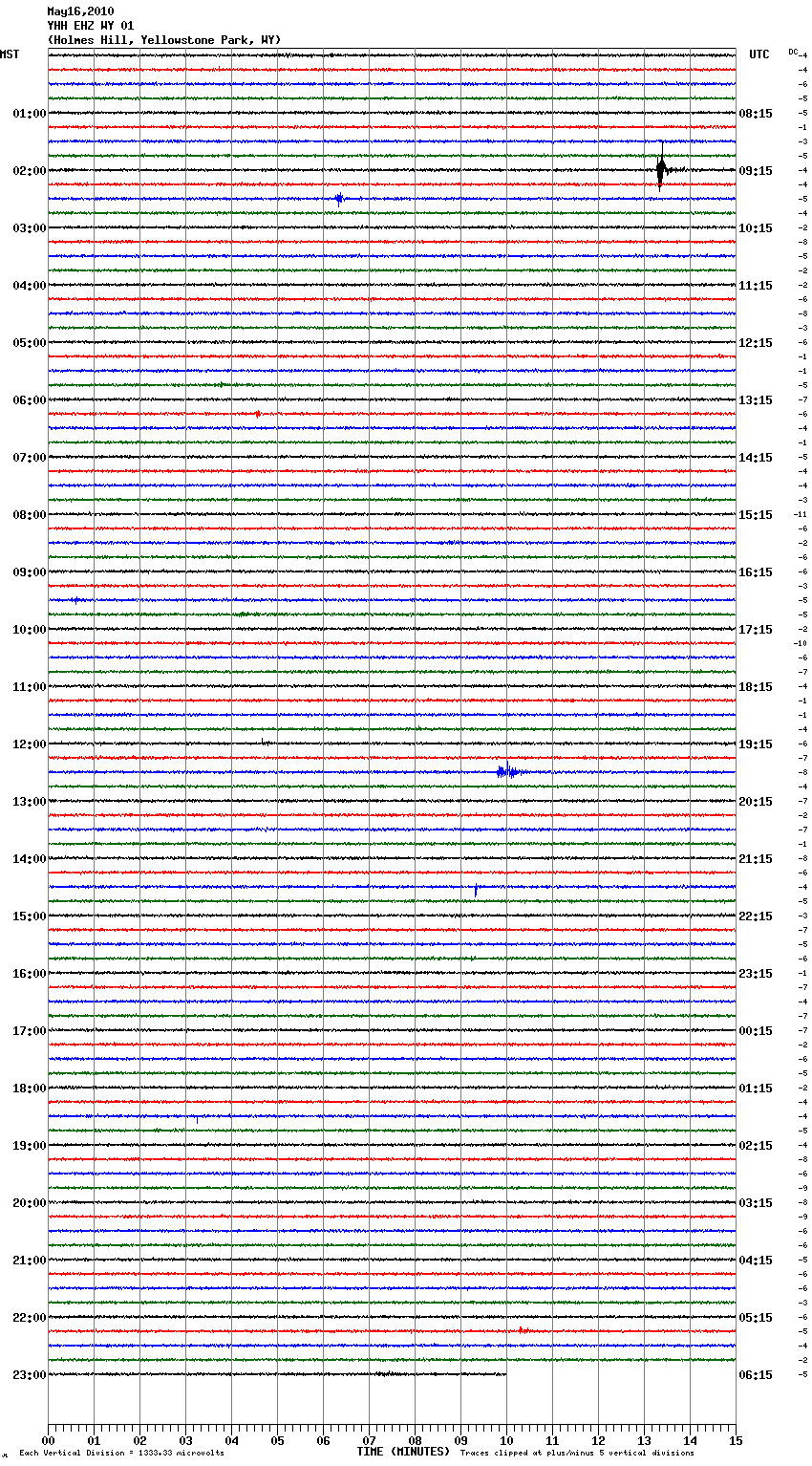The width and height of the screenshot is (812, 1466).
Task: Click the 00:15 UTC time label
Action: (x=756, y=1031)
